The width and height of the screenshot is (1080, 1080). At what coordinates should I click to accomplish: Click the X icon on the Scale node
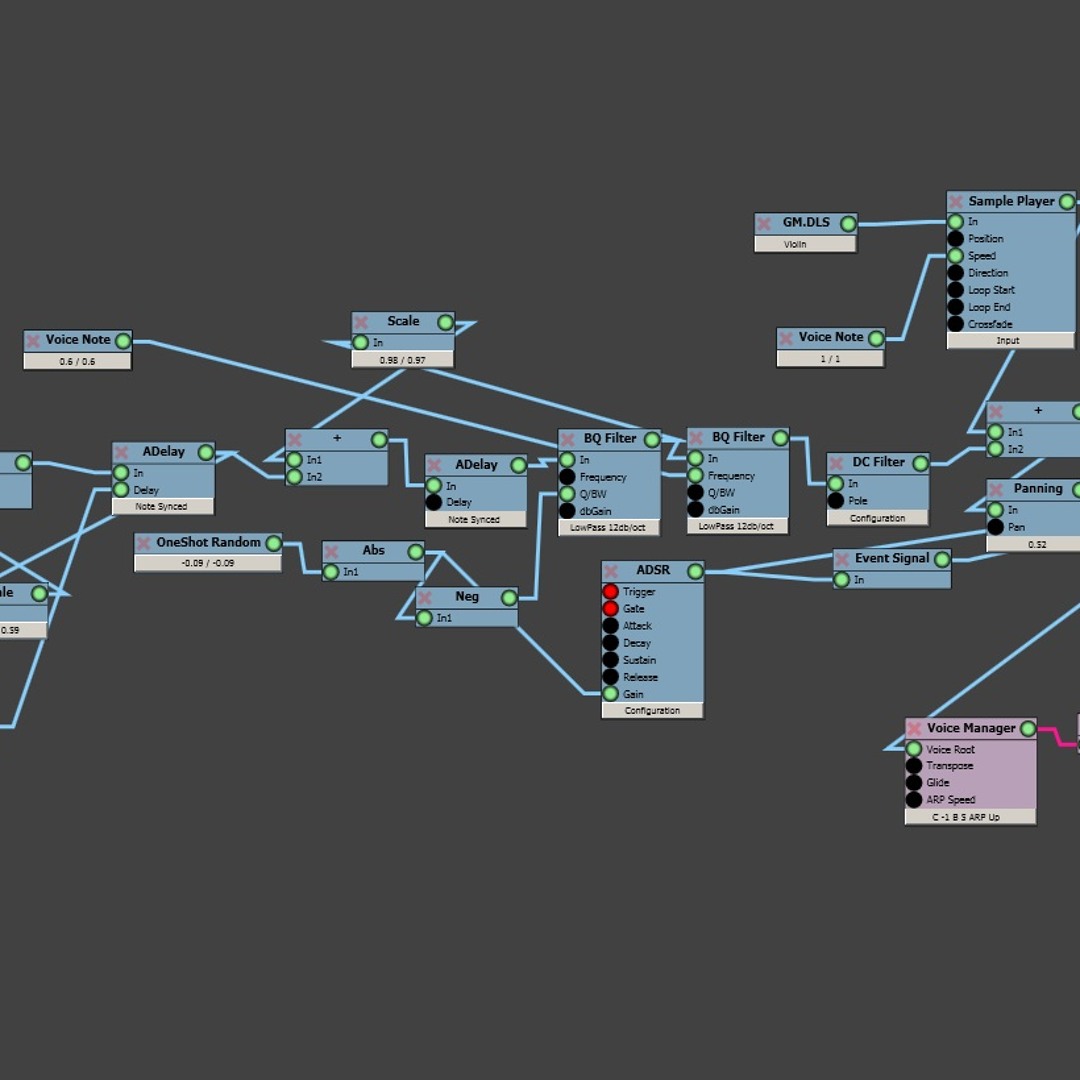362,322
